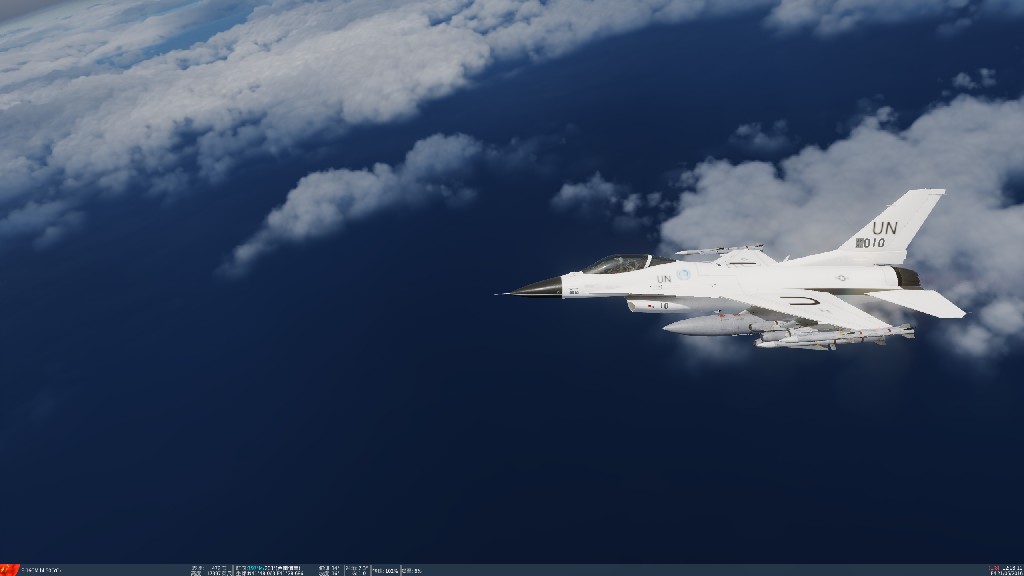Click the aircraft cockpit canopy
Screen dimensions: 1024x576
point(618,264)
